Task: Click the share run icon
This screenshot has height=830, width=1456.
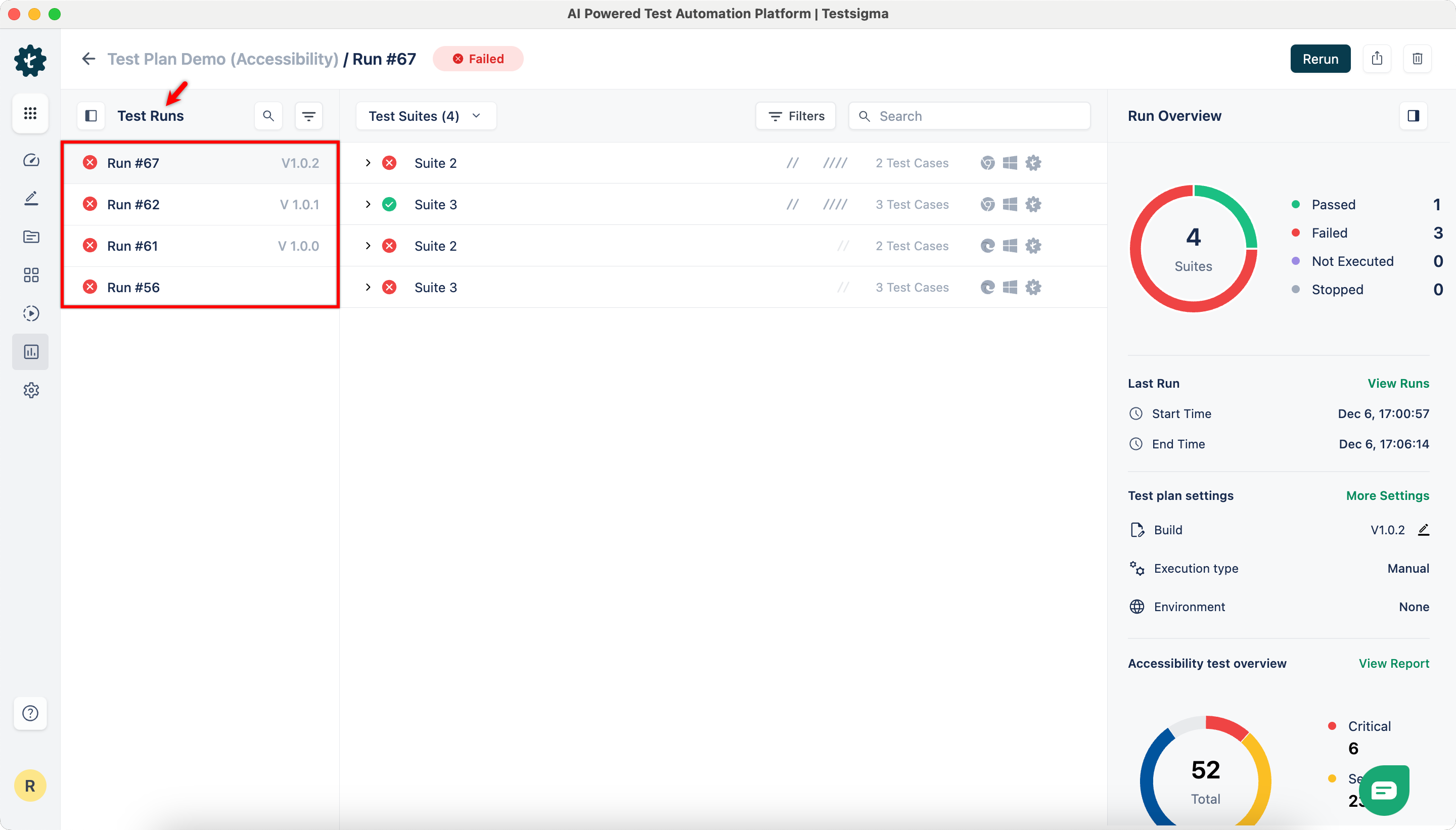Action: [x=1377, y=59]
